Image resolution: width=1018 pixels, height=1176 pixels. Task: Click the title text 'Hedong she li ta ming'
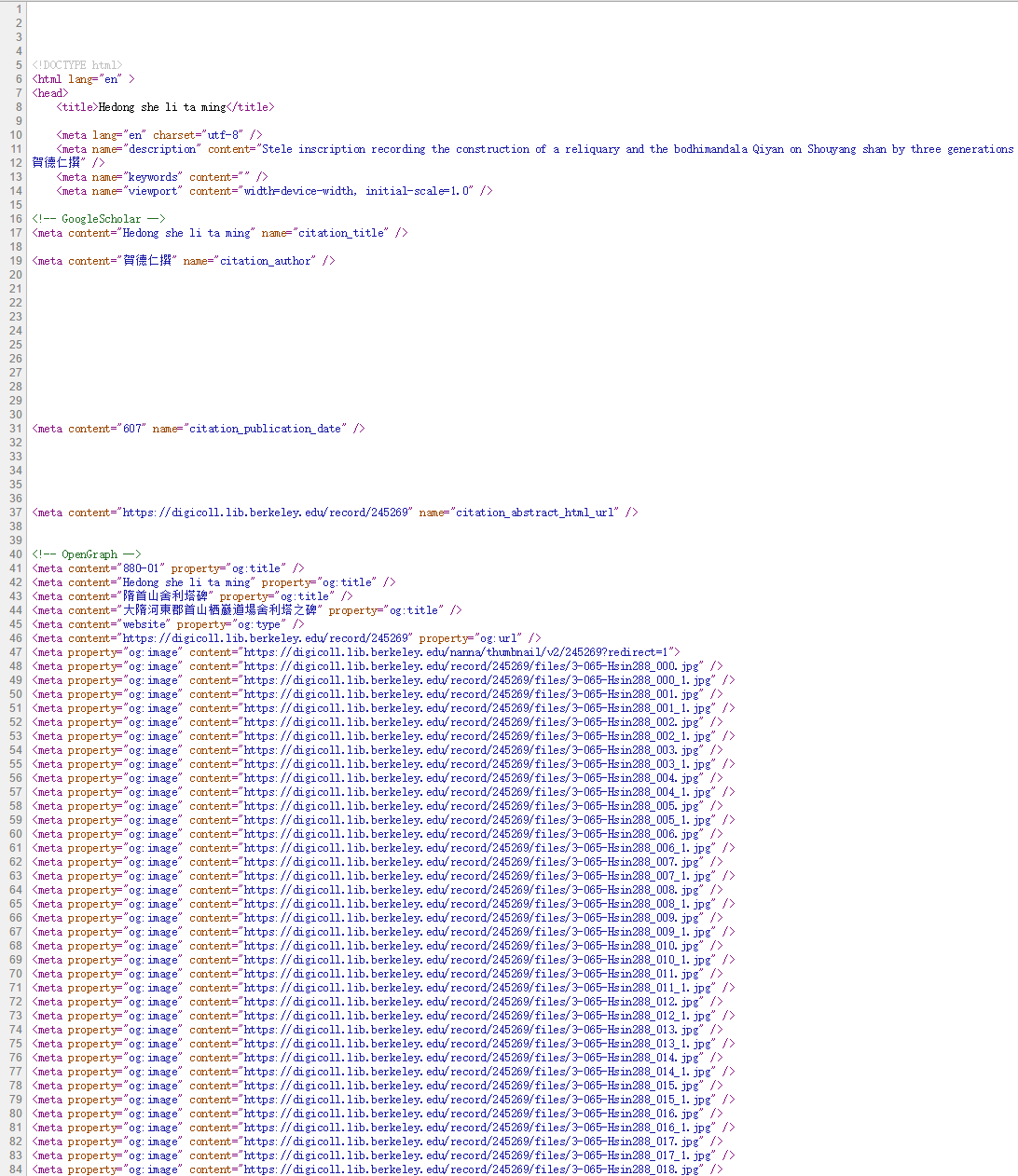162,107
